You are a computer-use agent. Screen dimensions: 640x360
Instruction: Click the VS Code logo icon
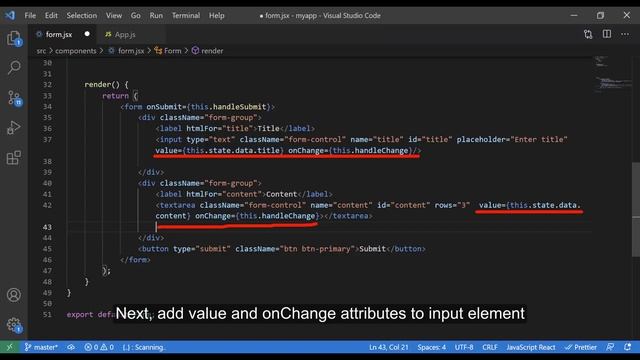click(10, 16)
